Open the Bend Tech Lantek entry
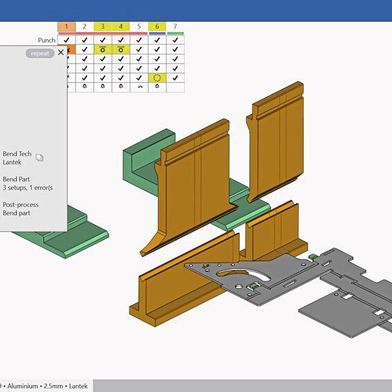The image size is (392, 392). click(17, 158)
